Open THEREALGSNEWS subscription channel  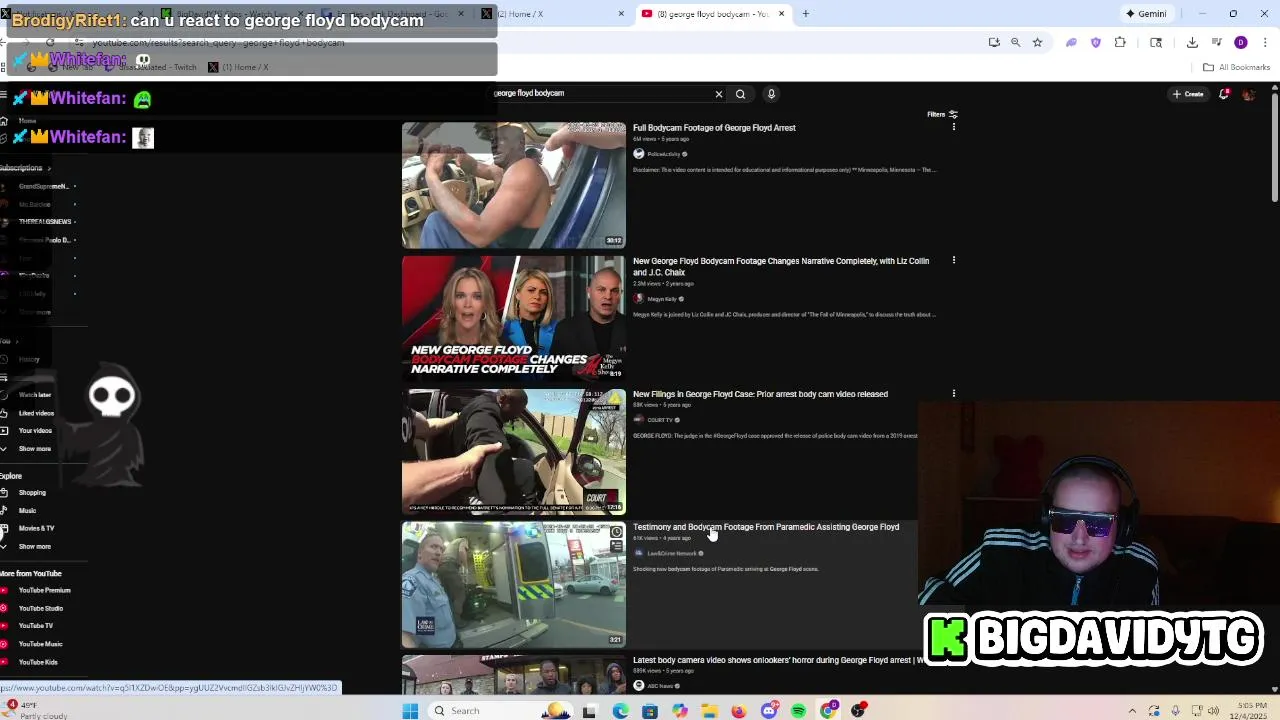point(44,222)
